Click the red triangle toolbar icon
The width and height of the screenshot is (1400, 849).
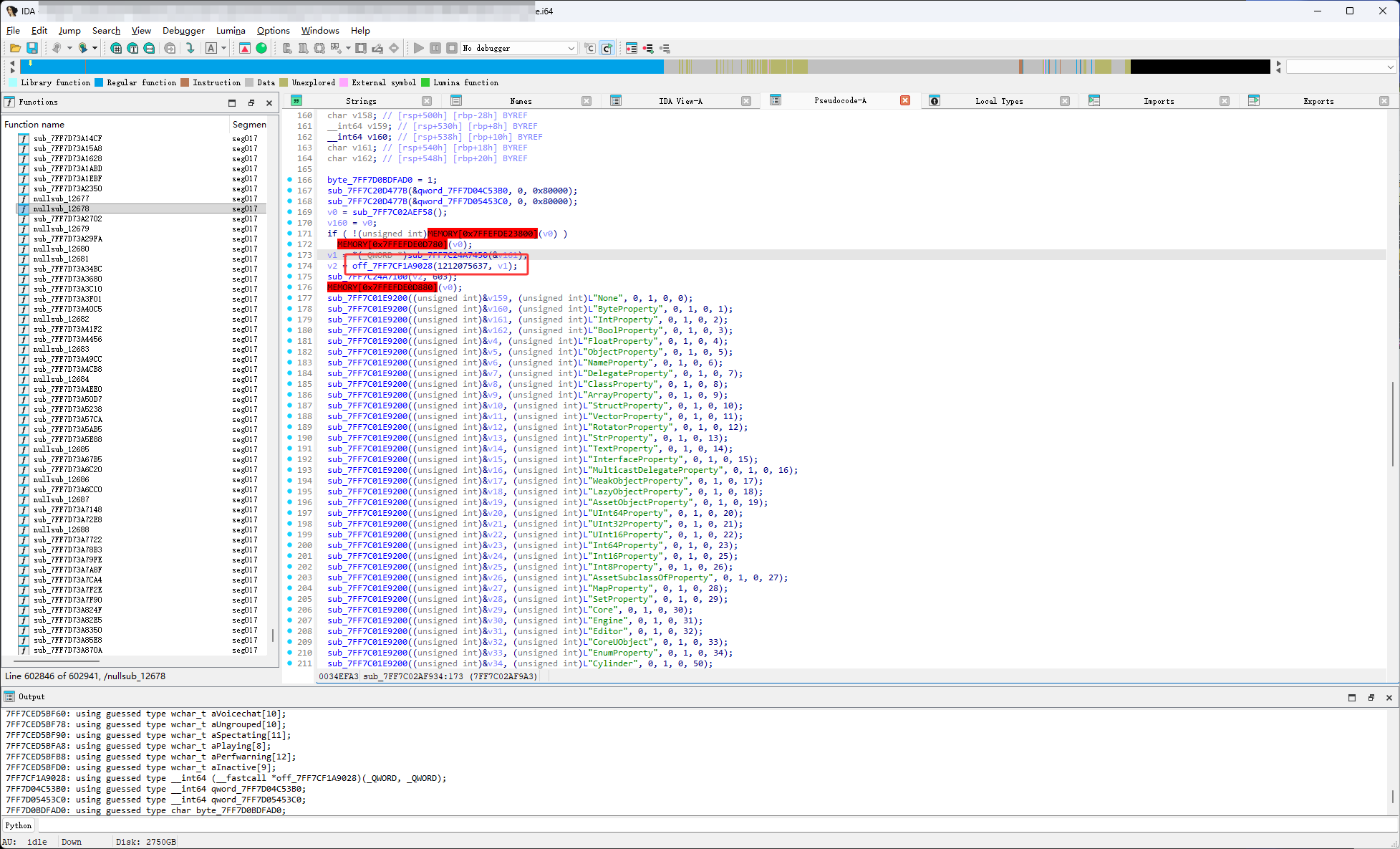click(245, 48)
